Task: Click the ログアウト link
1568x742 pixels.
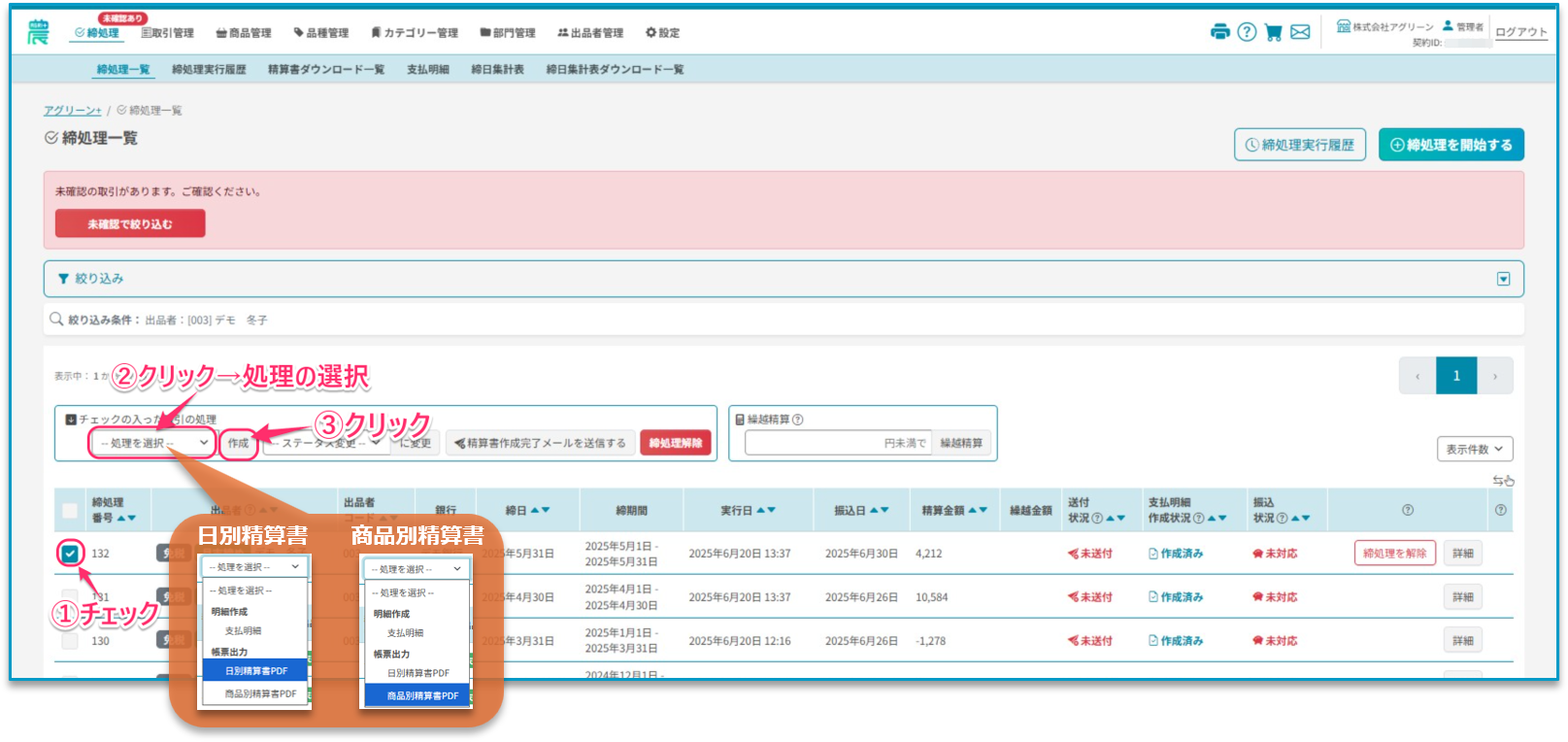Action: click(x=1521, y=32)
